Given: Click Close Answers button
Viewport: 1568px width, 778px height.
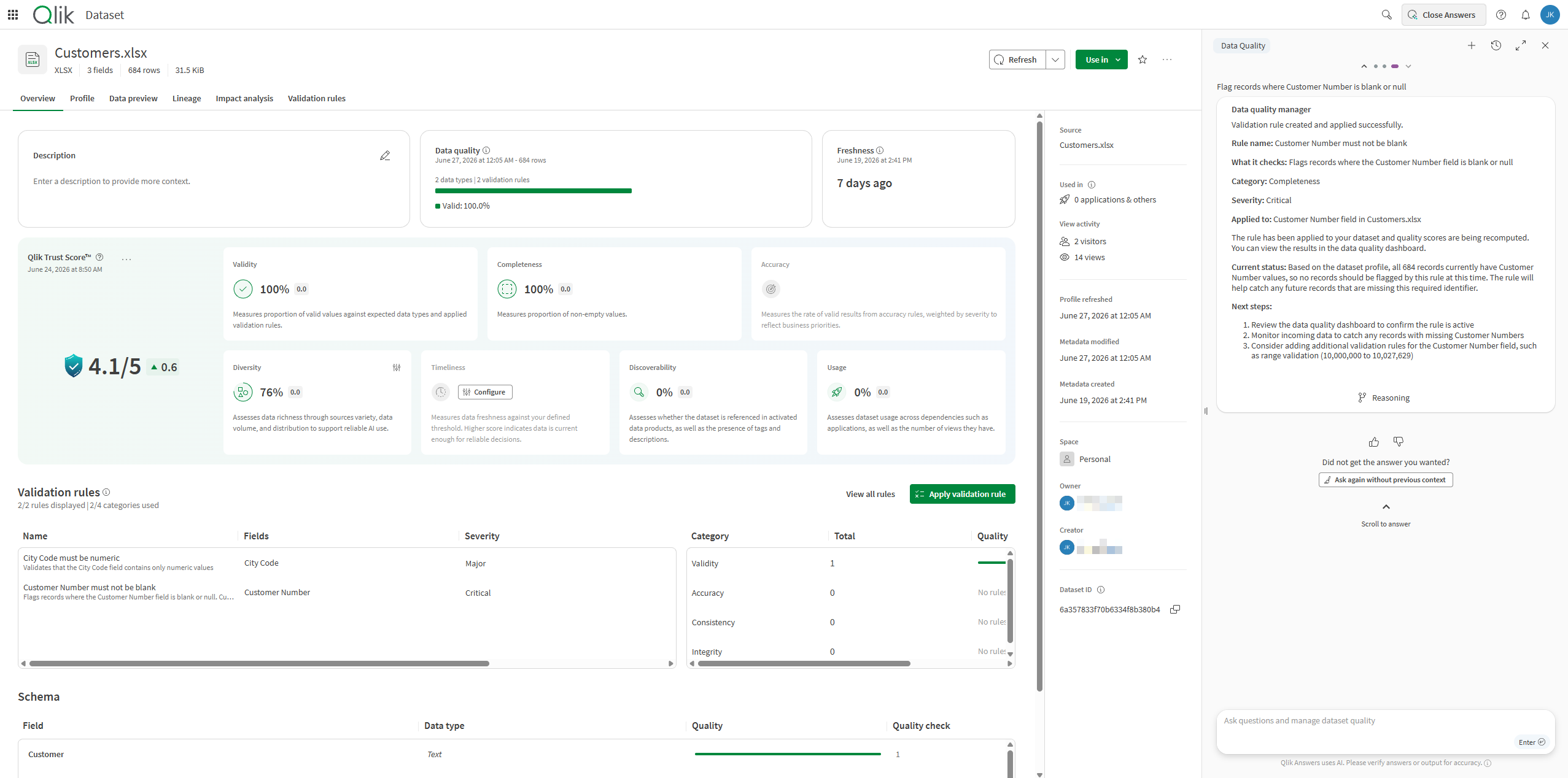Looking at the screenshot, I should tap(1443, 15).
